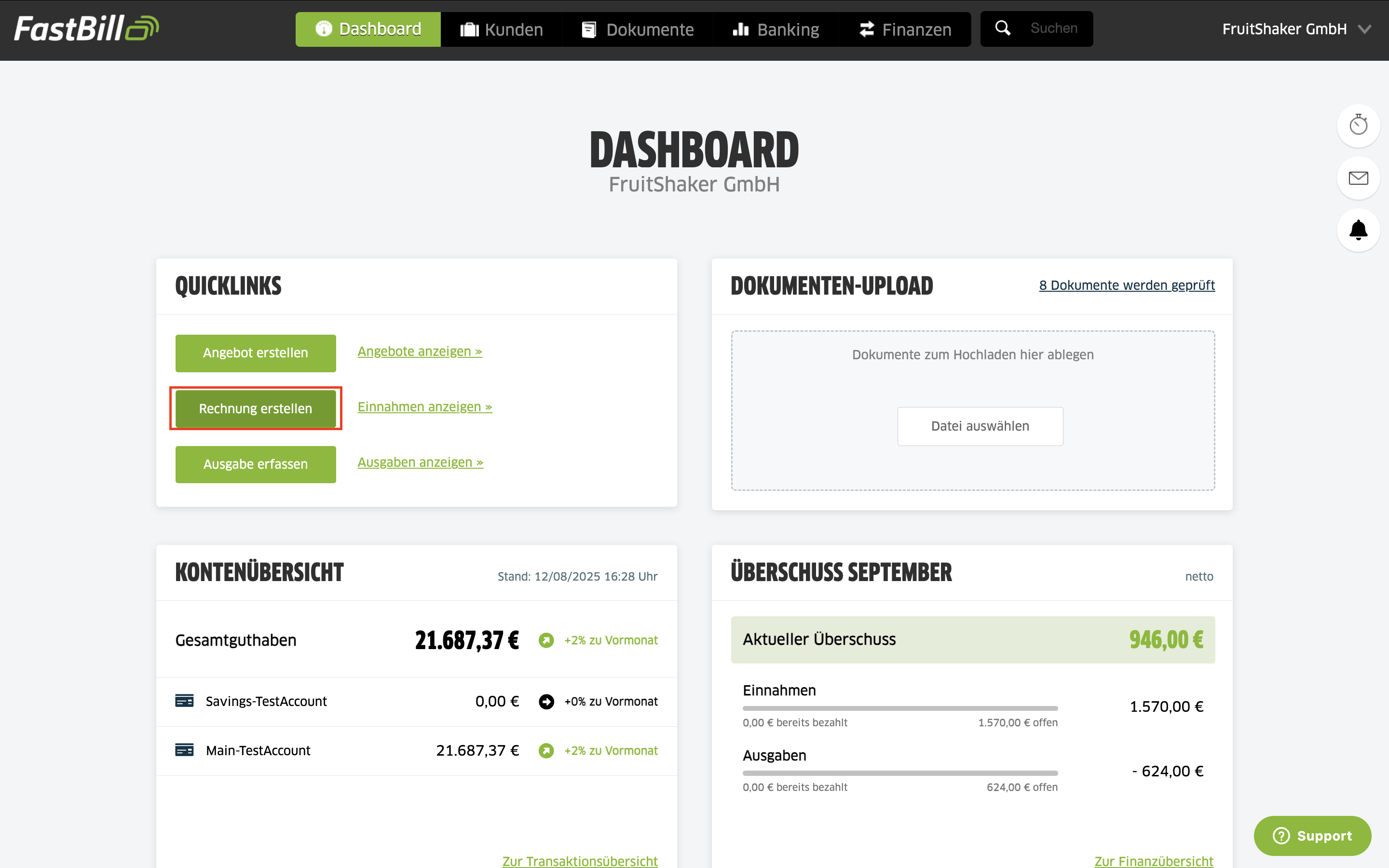Click the Angebot erstellen button
Screen dimensions: 1389x868
click(x=256, y=353)
